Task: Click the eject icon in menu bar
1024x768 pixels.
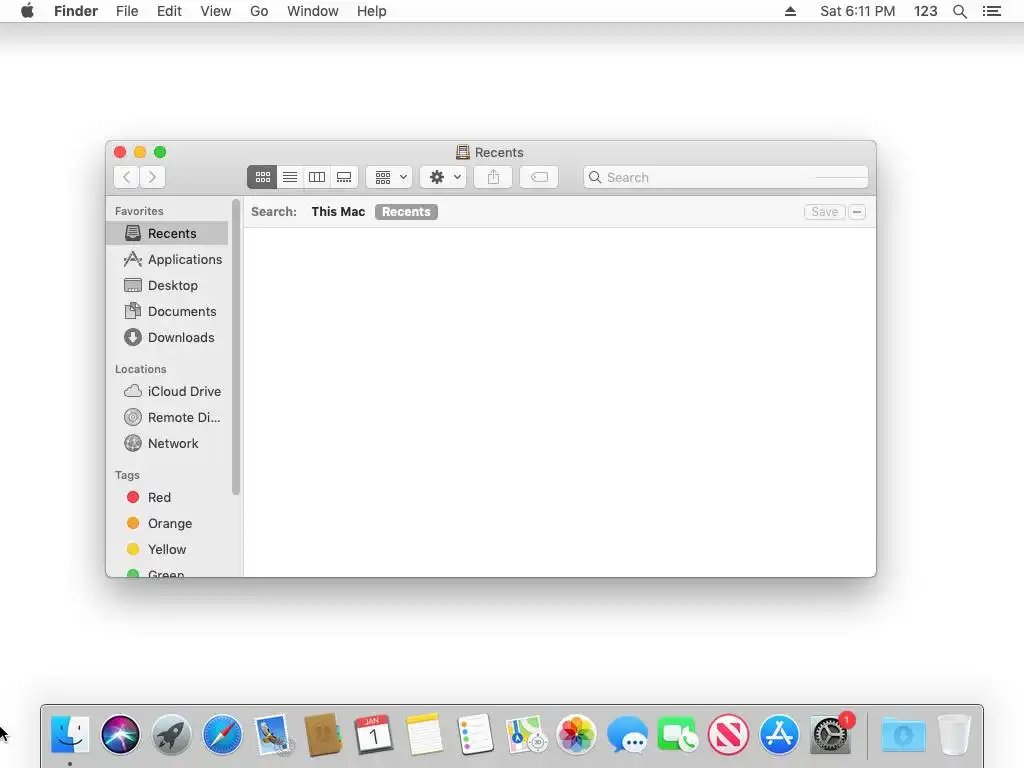Action: pos(790,11)
